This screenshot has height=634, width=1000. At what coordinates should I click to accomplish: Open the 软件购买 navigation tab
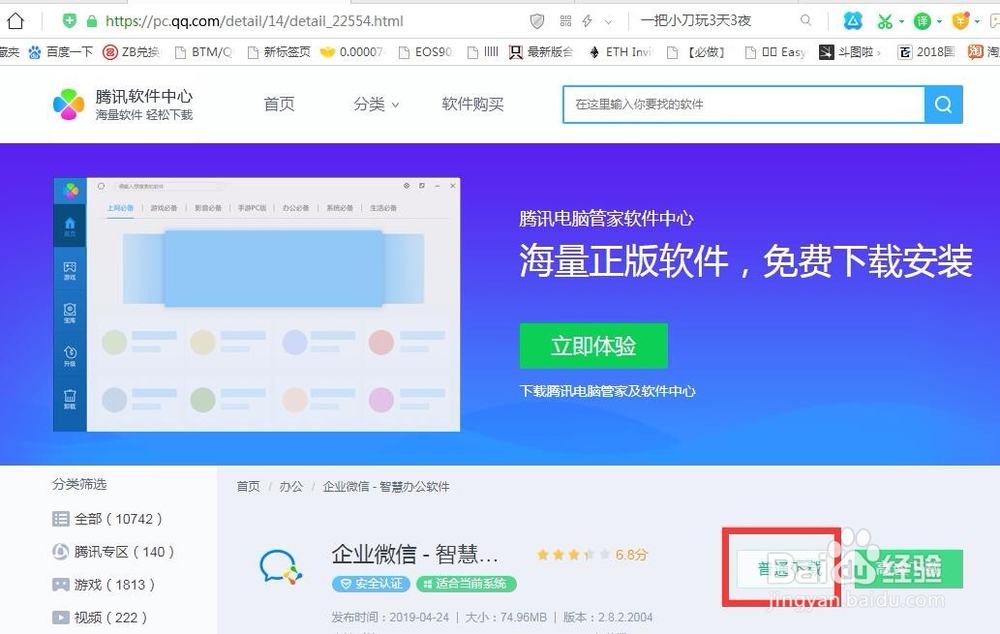[473, 104]
